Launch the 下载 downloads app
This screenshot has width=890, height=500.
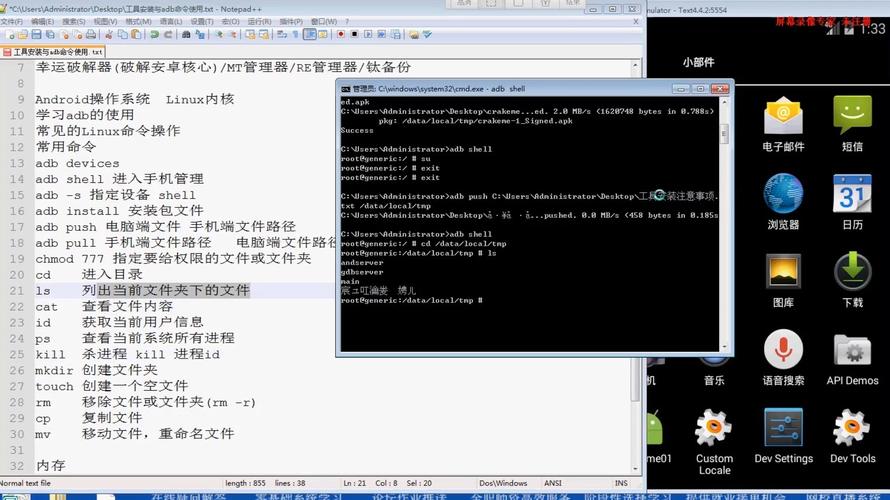(852, 276)
